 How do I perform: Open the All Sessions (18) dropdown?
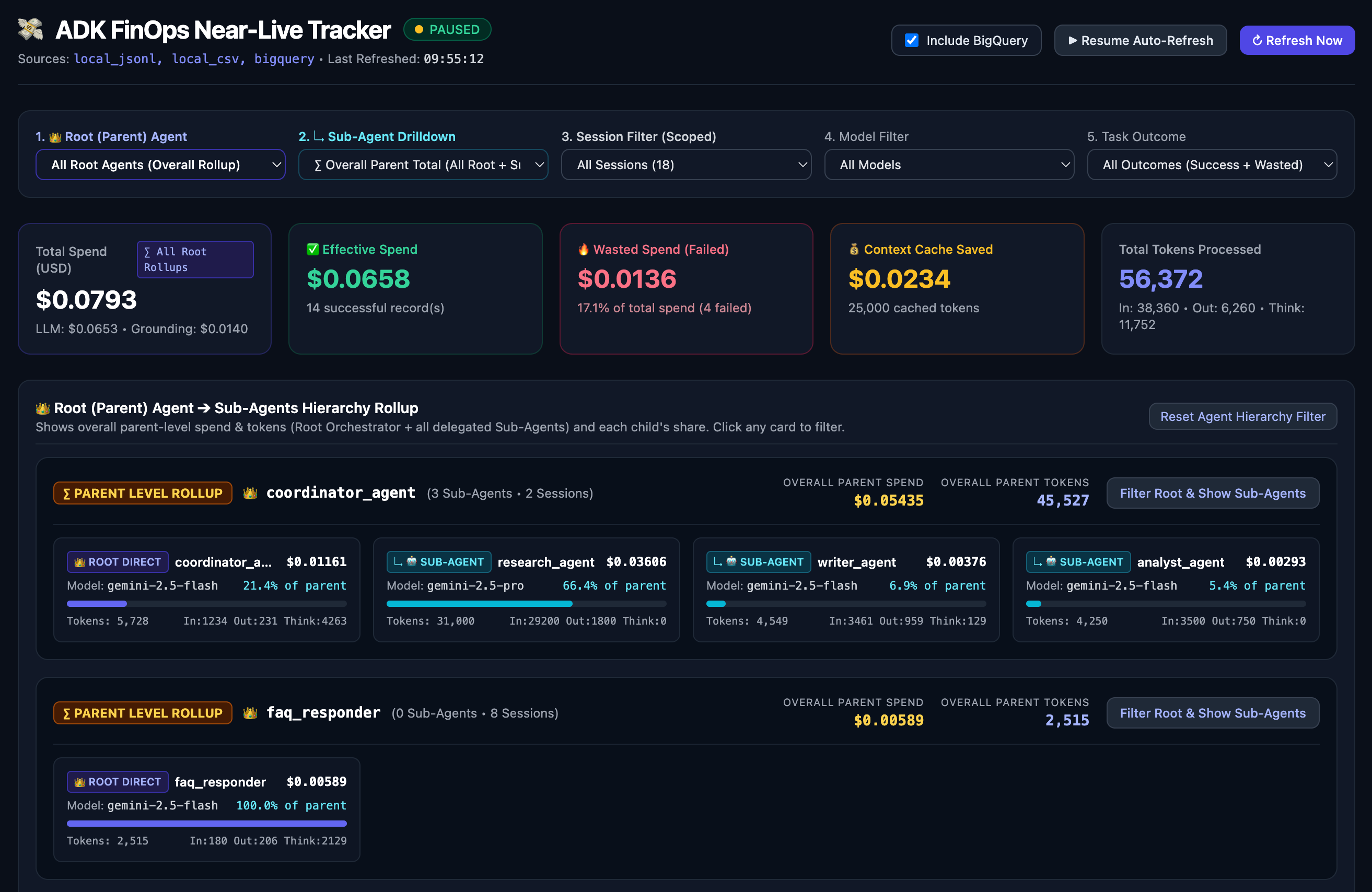click(686, 165)
